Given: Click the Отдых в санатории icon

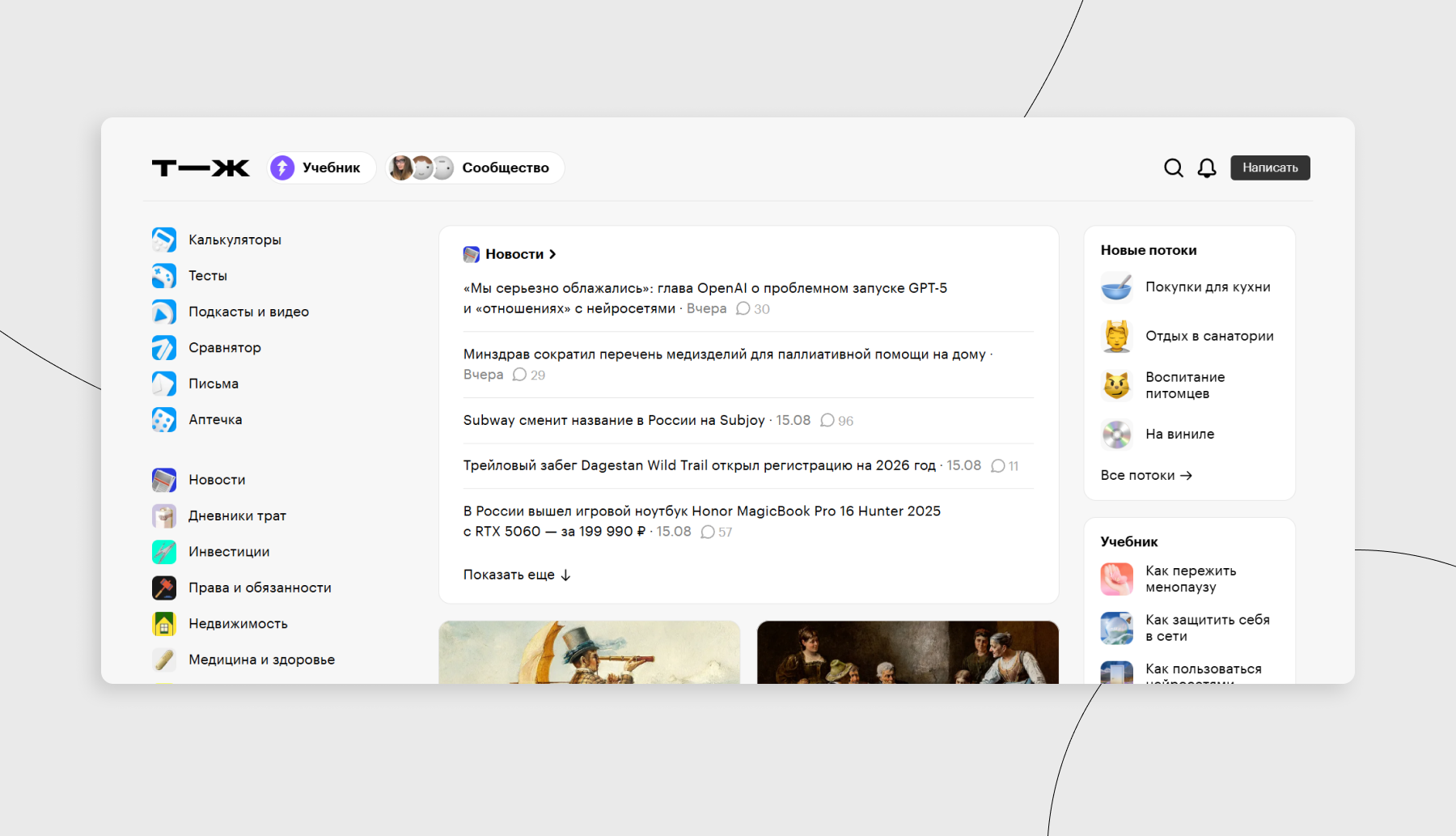Looking at the screenshot, I should [1116, 336].
